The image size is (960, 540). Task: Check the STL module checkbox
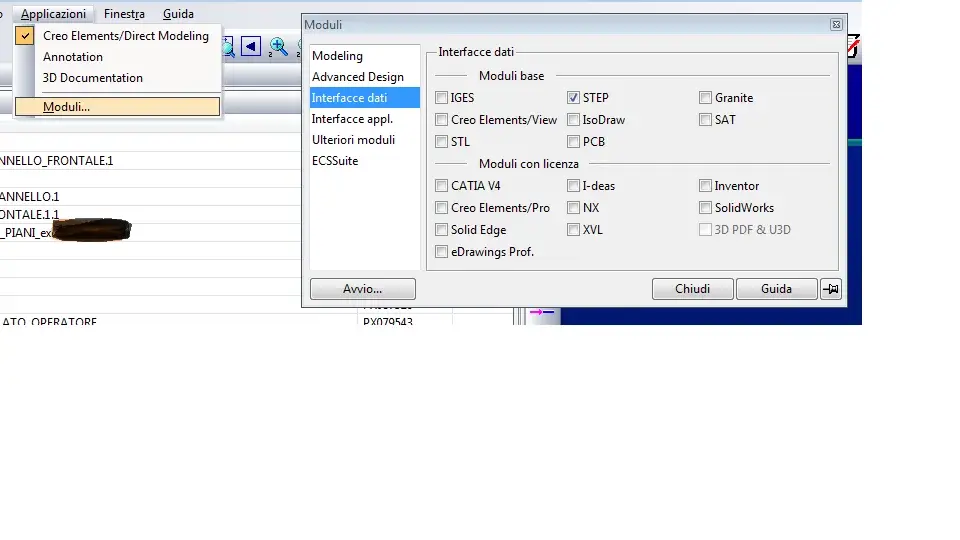441,141
